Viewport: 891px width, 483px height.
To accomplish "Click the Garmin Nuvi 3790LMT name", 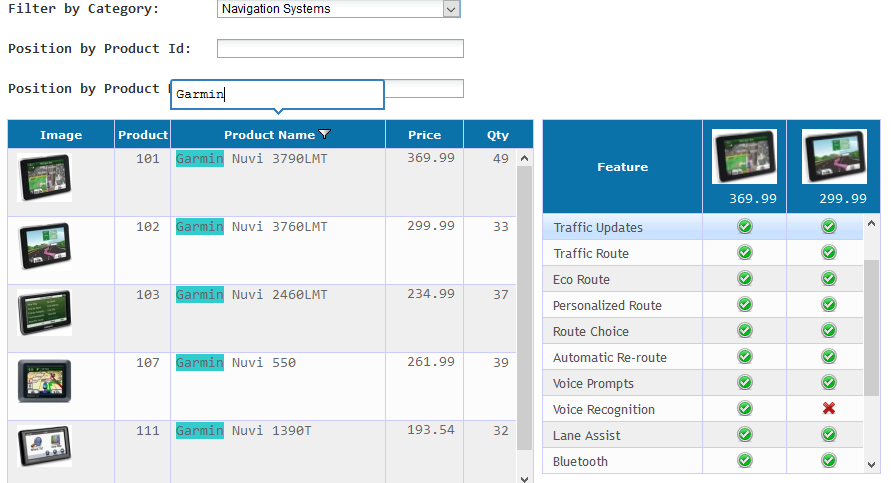I will point(251,159).
